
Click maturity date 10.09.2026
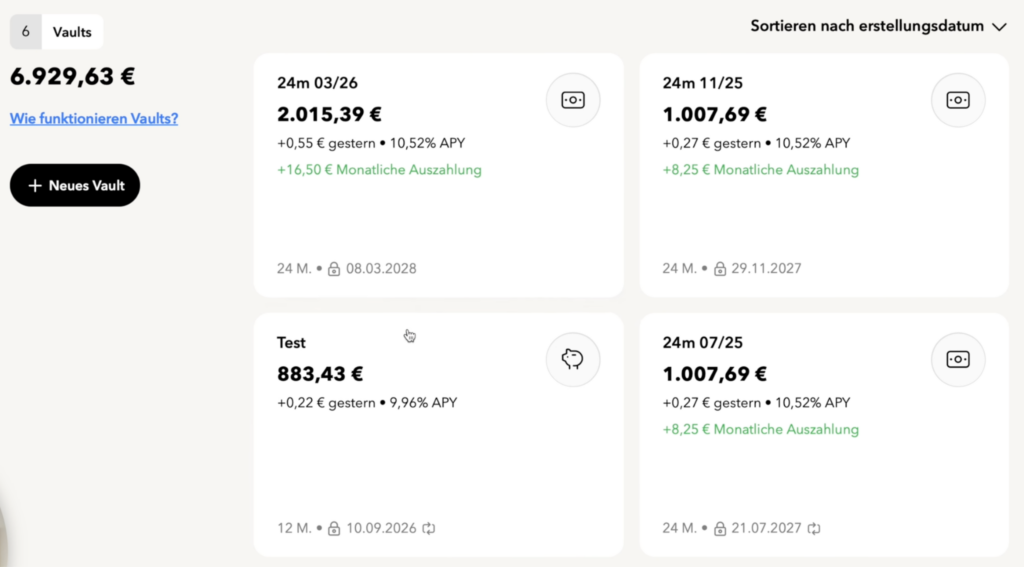tap(381, 528)
